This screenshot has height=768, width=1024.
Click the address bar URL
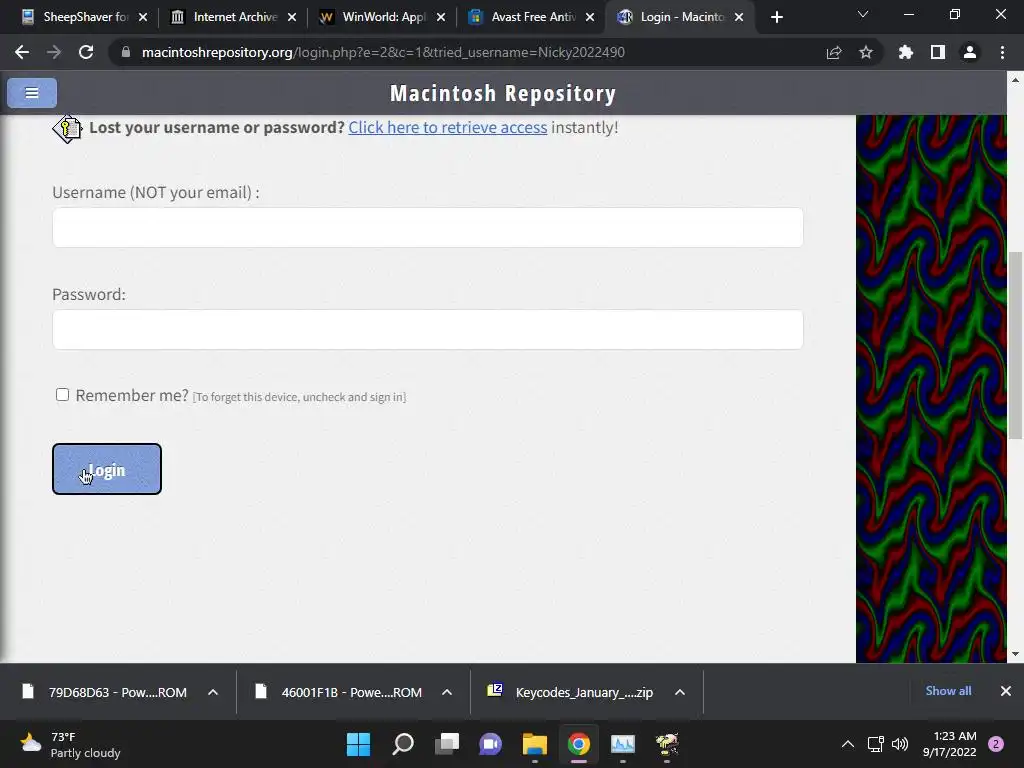coord(383,52)
